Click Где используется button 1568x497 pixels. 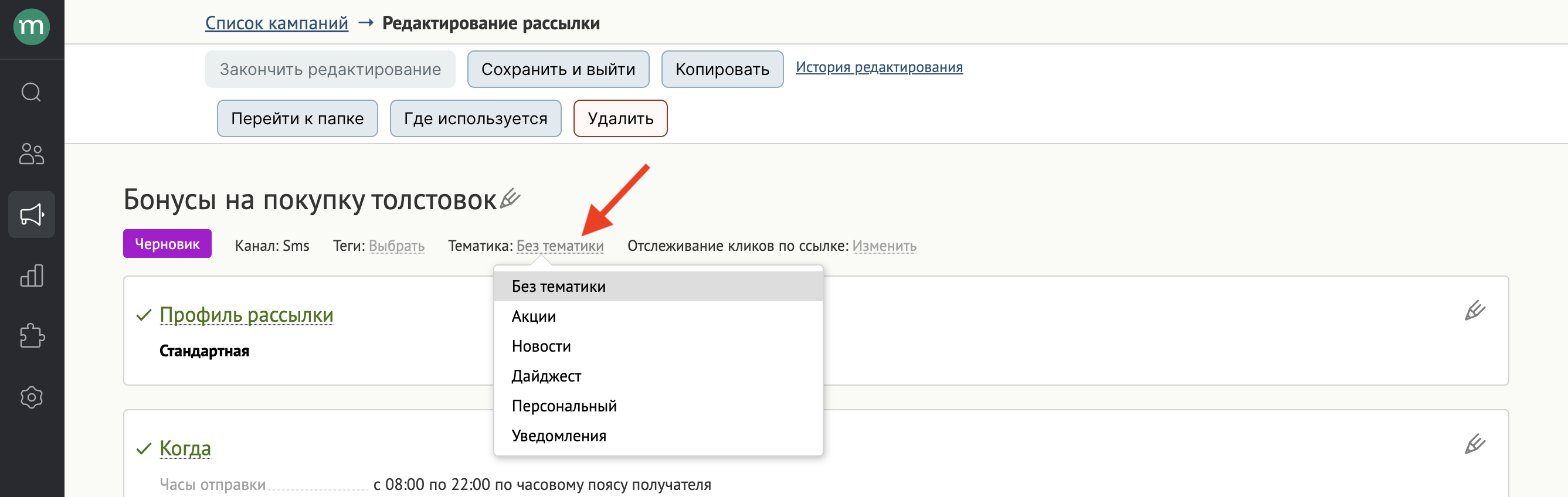click(x=476, y=118)
